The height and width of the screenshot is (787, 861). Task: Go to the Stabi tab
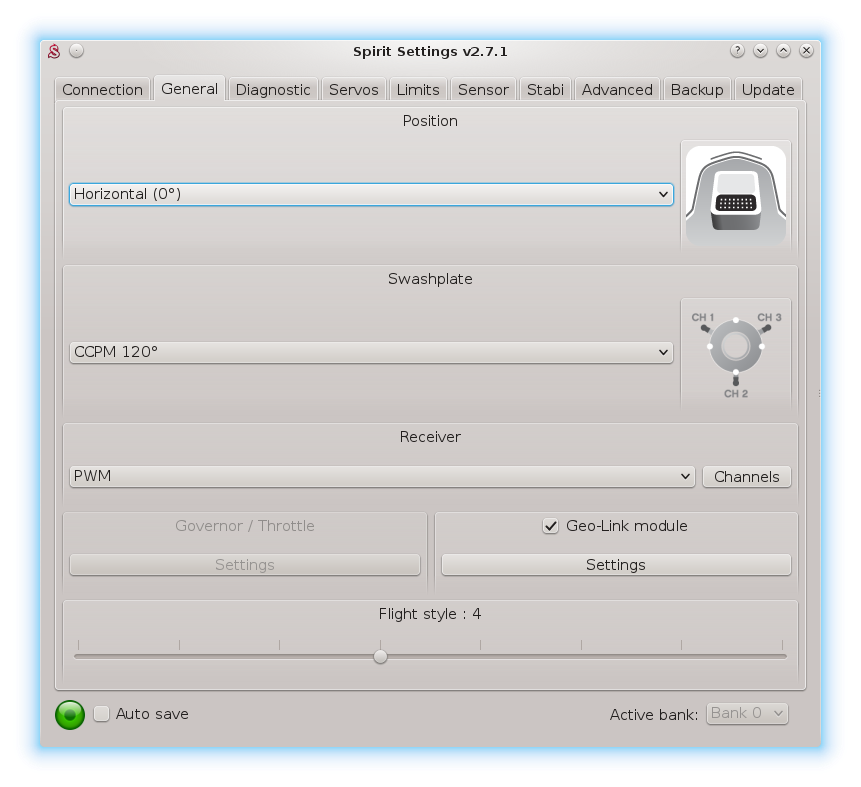[x=545, y=90]
